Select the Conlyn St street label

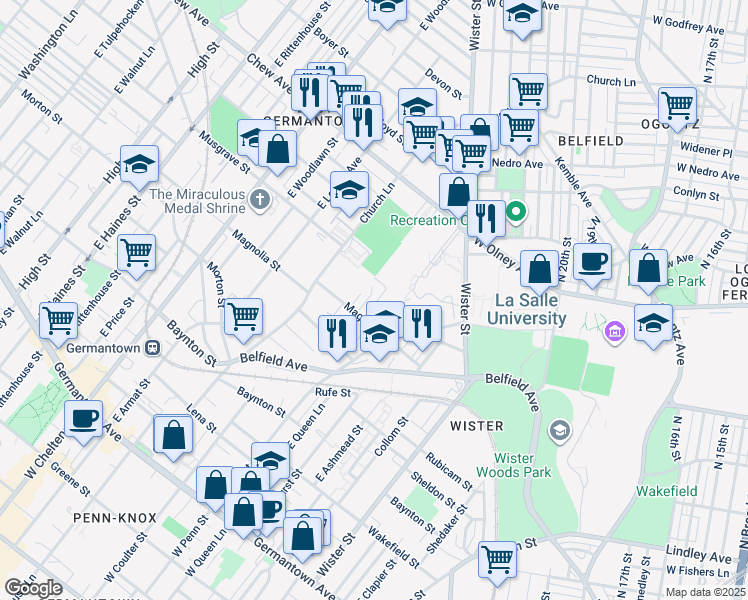click(x=696, y=193)
